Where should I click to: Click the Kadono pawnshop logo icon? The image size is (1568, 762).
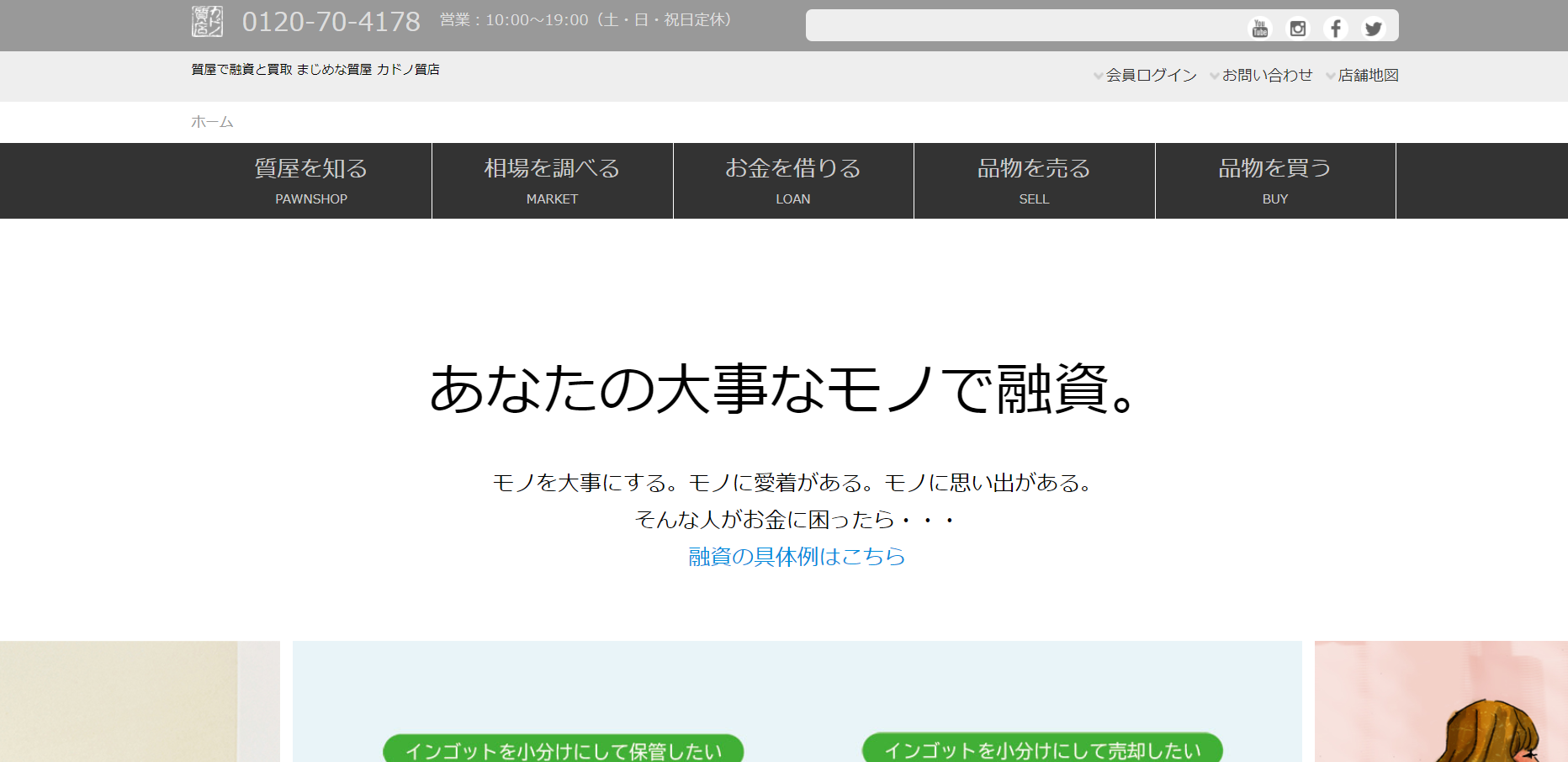click(x=207, y=22)
